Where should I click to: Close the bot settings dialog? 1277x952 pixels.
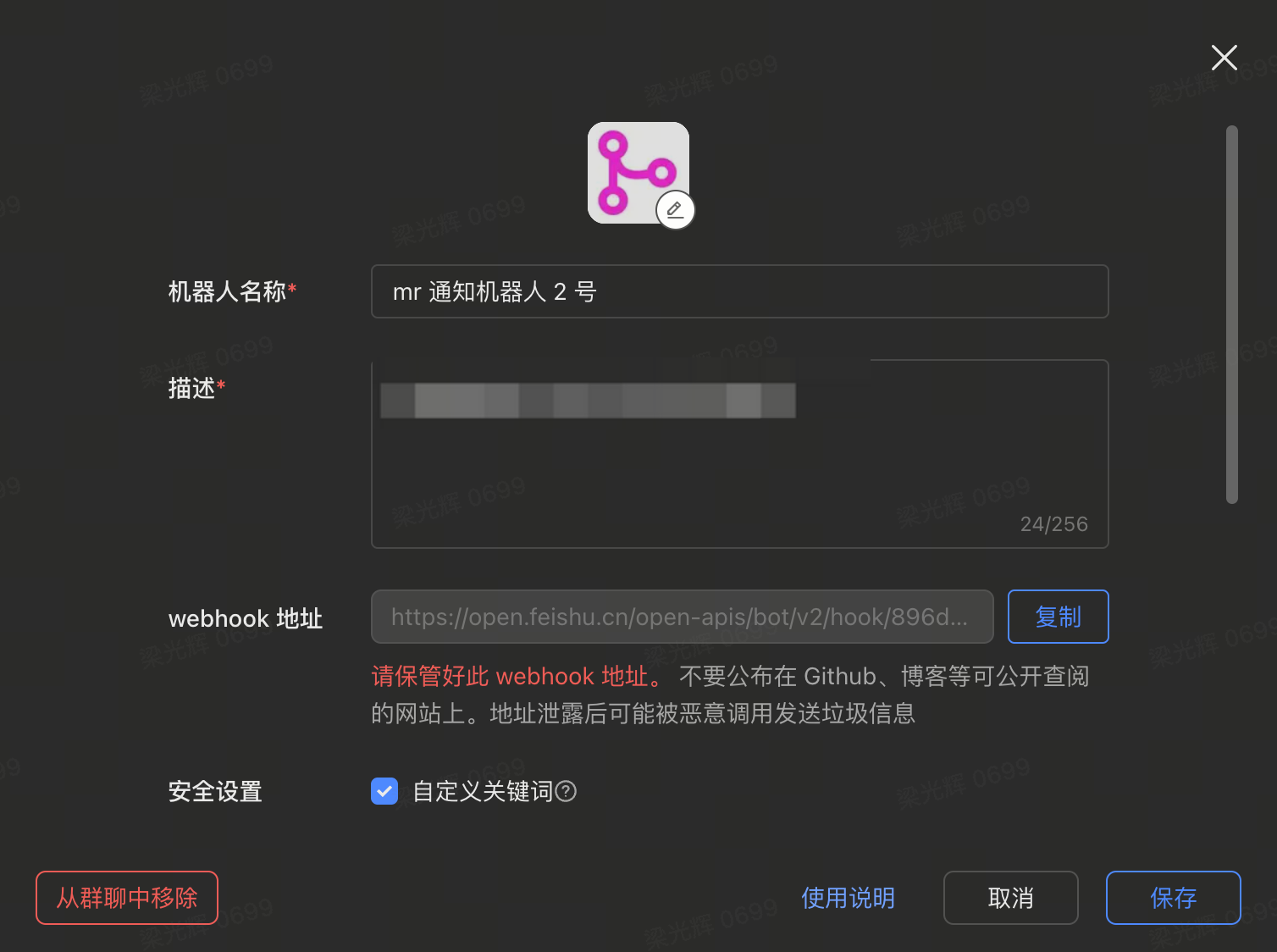1224,58
